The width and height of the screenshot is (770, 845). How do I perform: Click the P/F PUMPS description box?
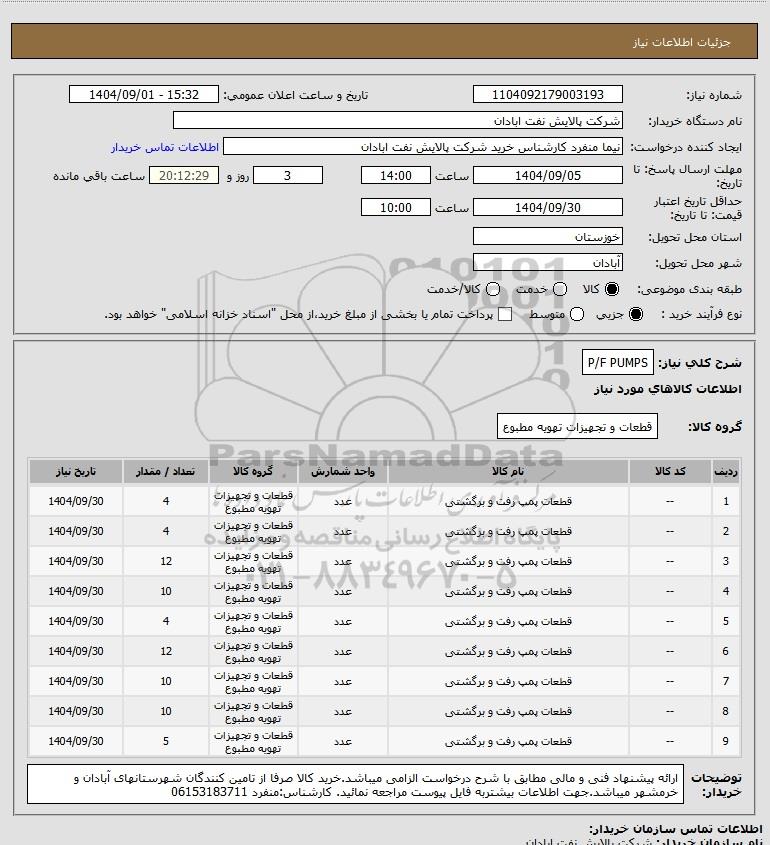tap(618, 363)
